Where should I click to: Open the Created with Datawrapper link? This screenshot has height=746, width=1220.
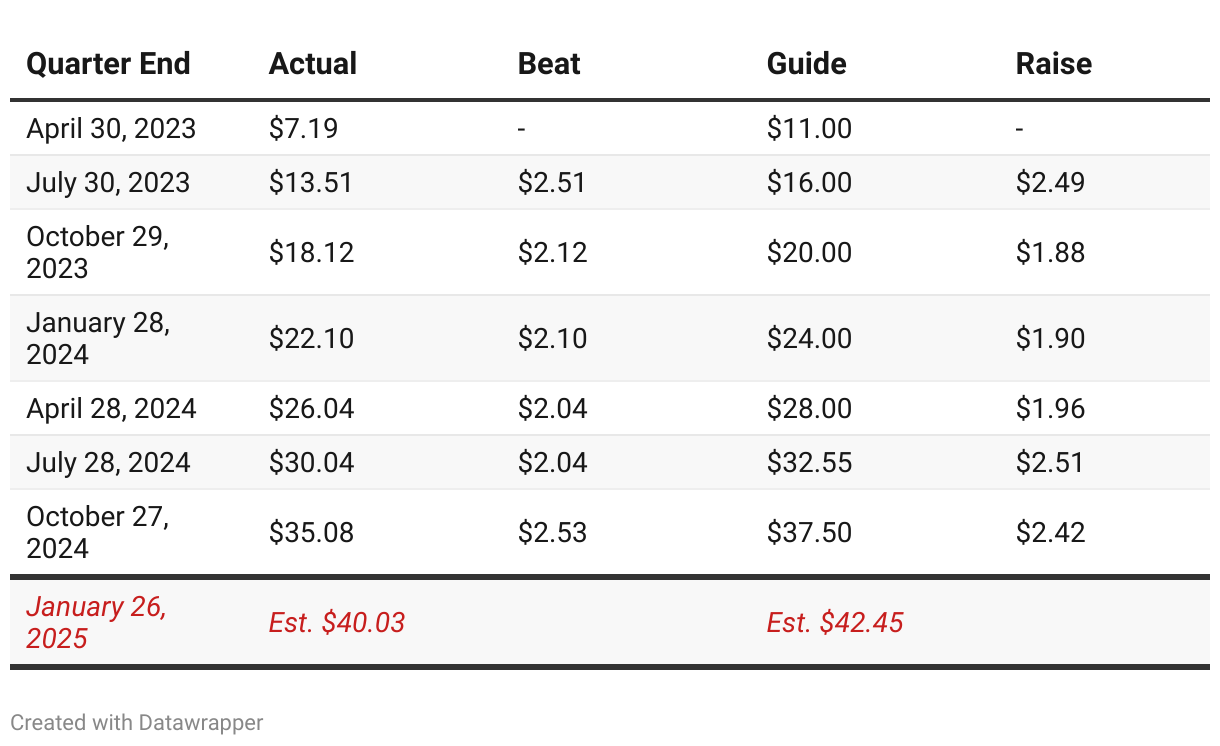point(137,722)
